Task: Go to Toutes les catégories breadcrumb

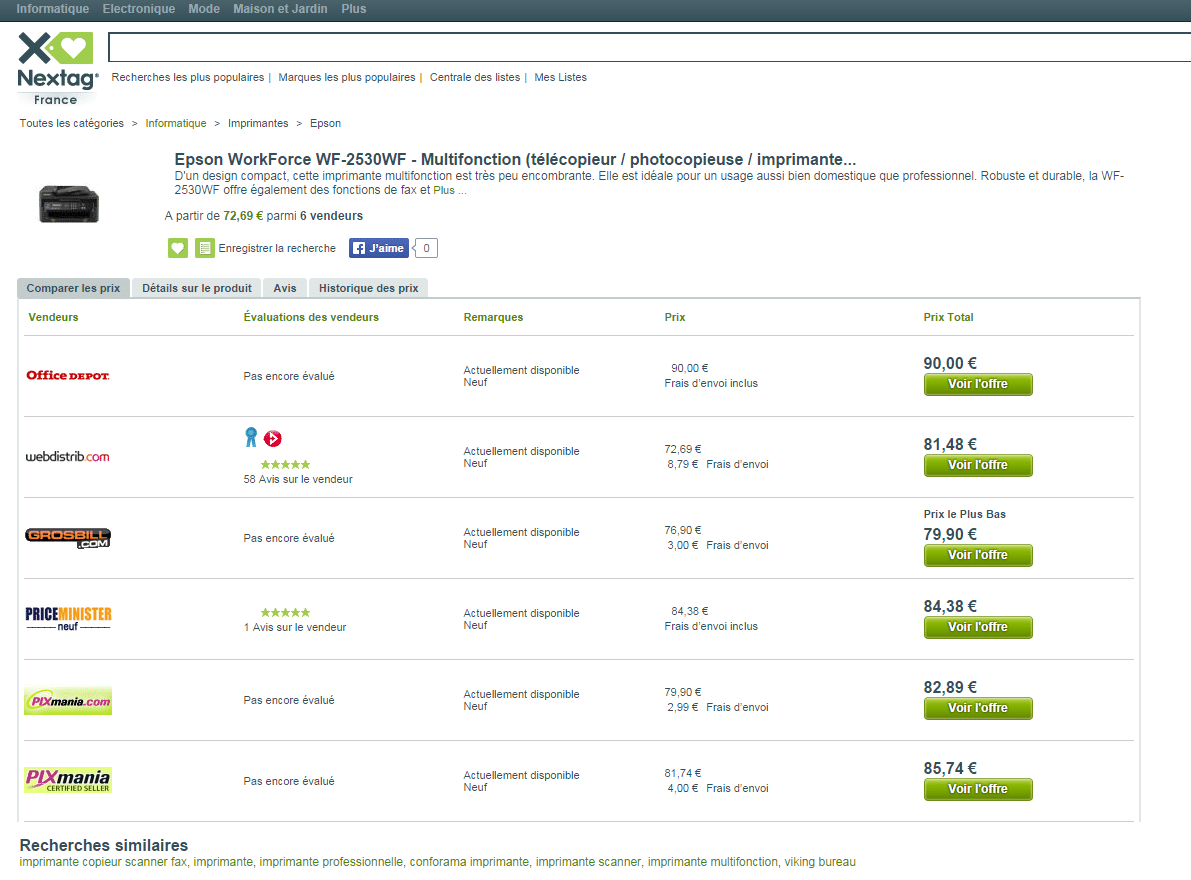Action: click(71, 123)
